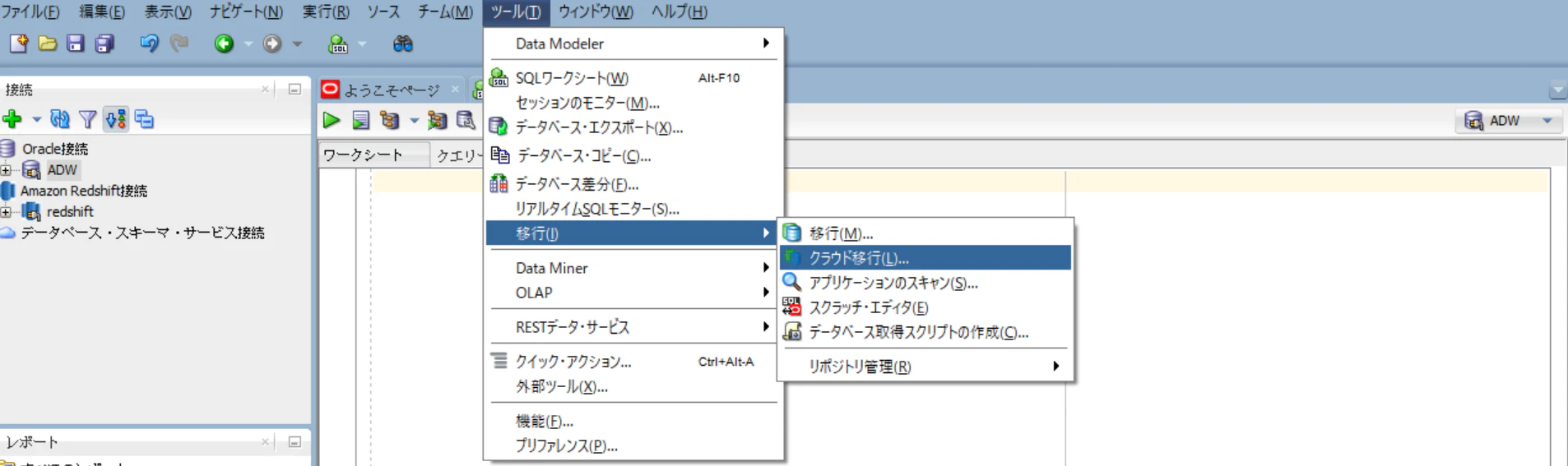Choose リアルタイムSQLモニター(S)... entry
Screen dimensions: 1568x466
[633, 209]
